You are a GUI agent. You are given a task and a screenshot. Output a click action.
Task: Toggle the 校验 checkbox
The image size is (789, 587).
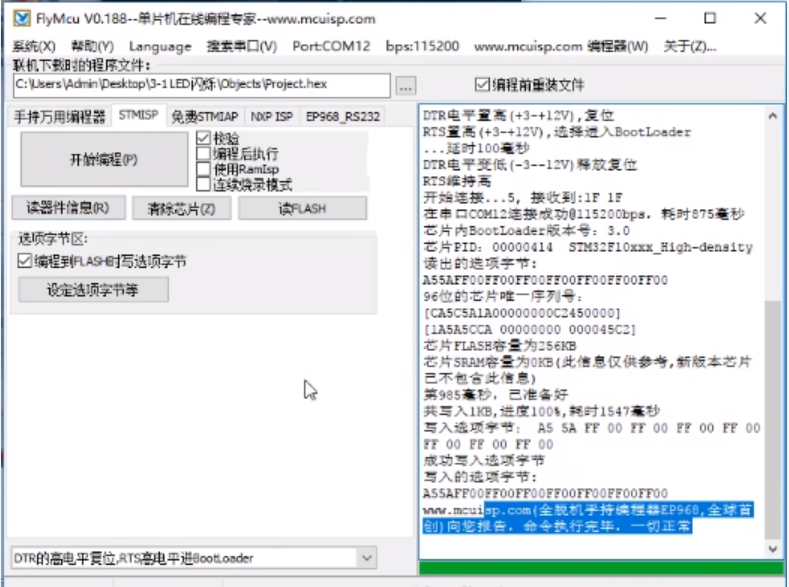pyautogui.click(x=203, y=138)
